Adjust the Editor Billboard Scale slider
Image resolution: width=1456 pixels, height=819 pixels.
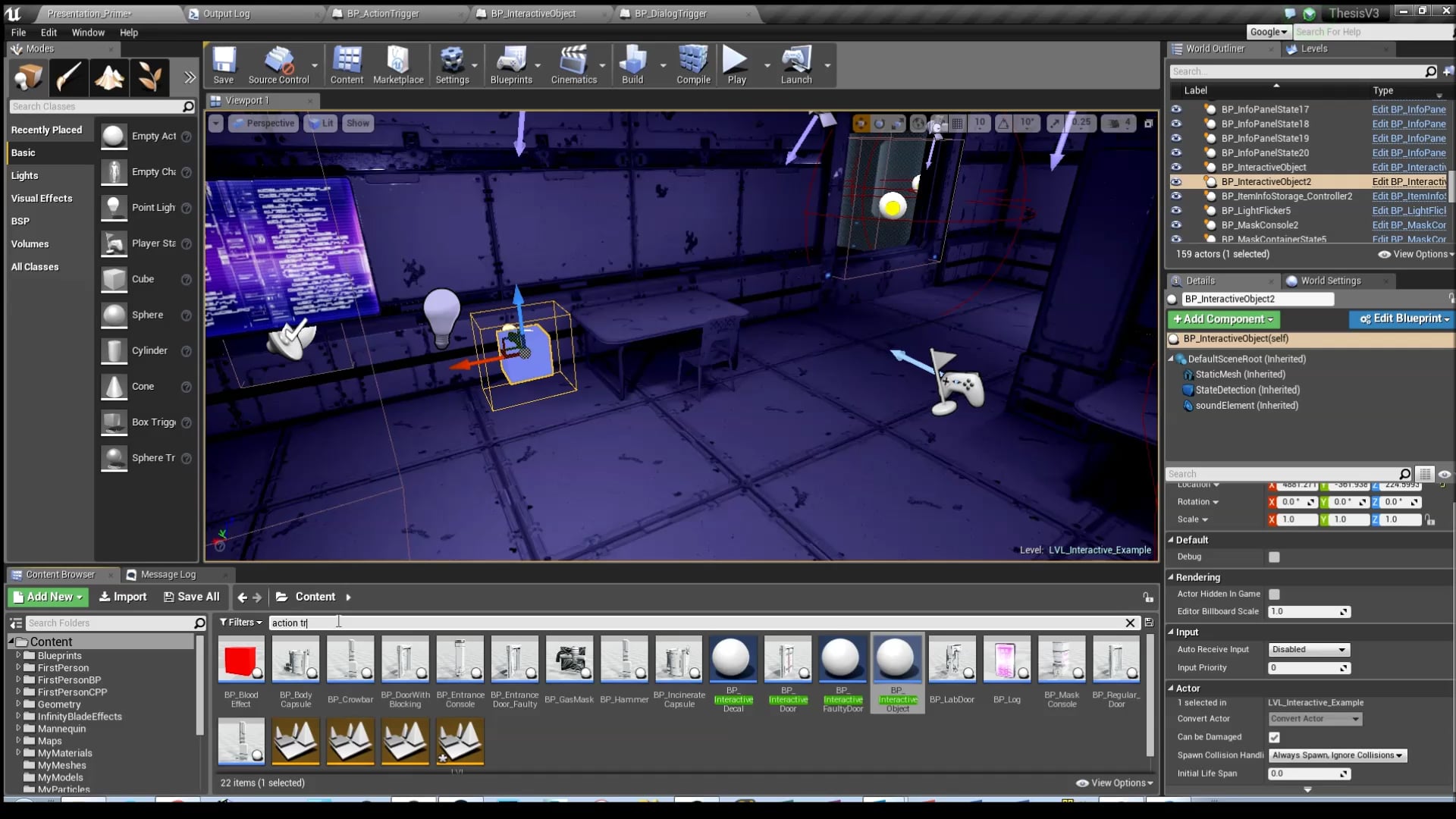(x=1308, y=611)
